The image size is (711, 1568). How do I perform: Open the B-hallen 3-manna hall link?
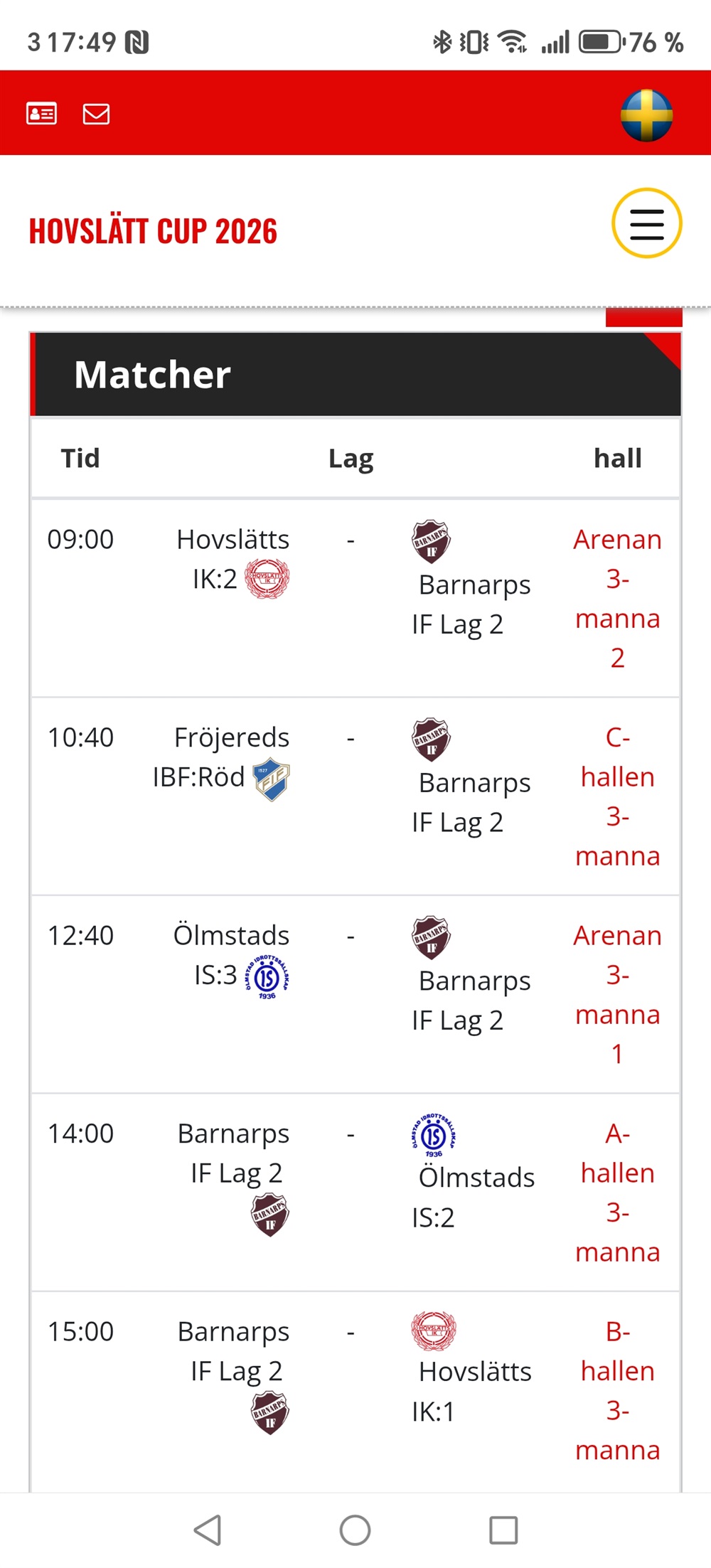point(617,1390)
